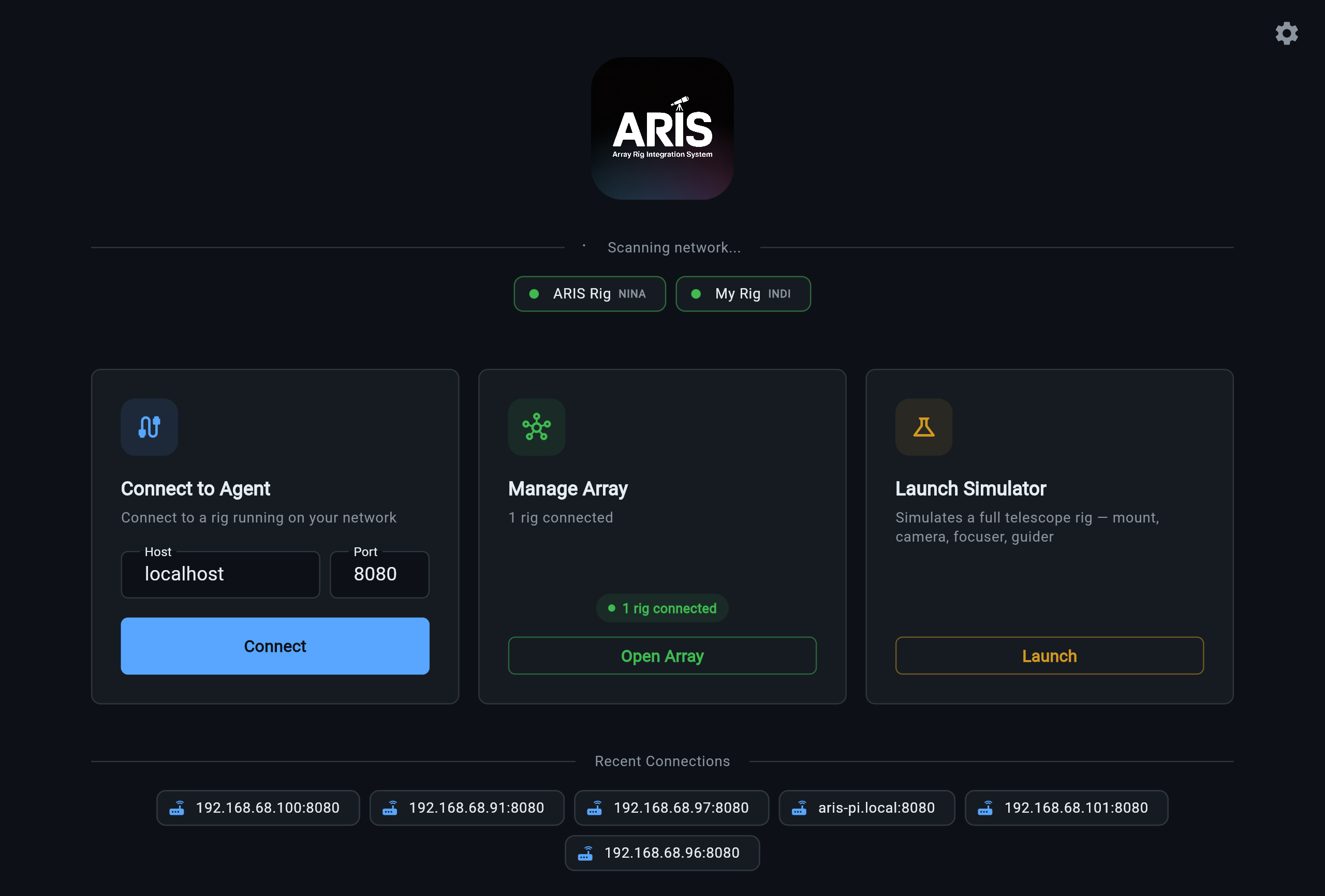Viewport: 1325px width, 896px height.
Task: Click the gray '1 rig connected' subtitle
Action: (561, 517)
